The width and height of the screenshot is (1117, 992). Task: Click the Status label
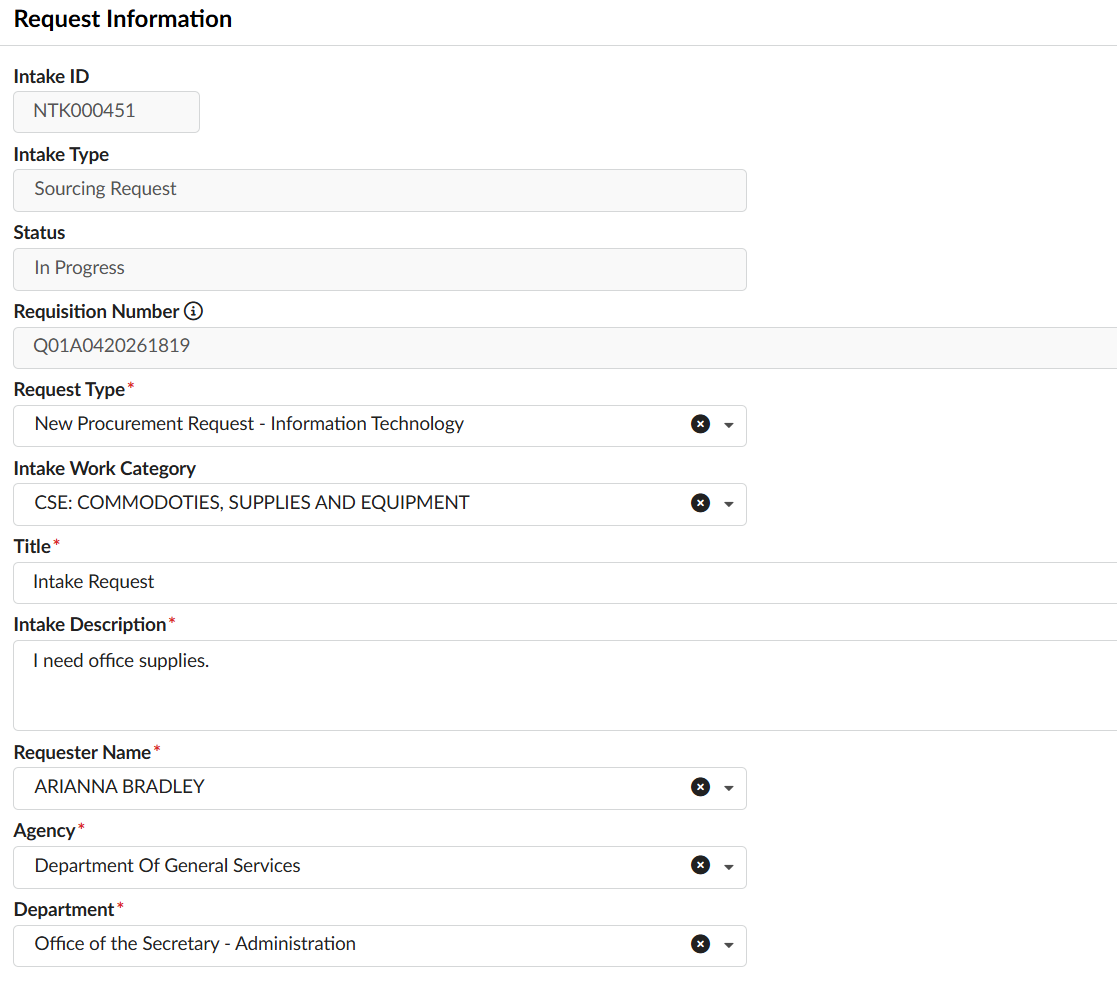click(39, 233)
